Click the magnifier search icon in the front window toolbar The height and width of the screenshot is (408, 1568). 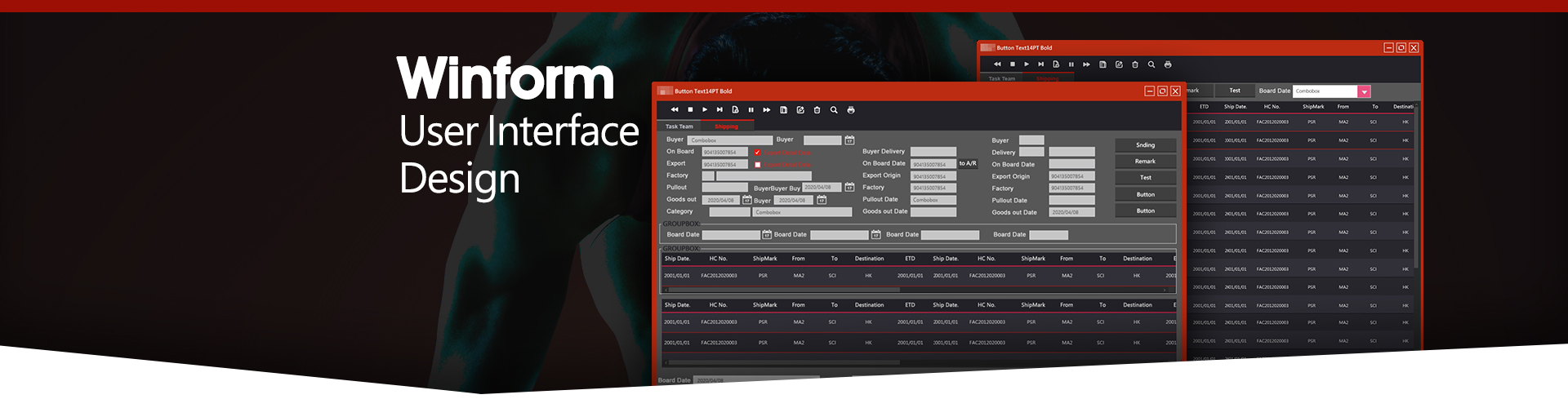(834, 110)
